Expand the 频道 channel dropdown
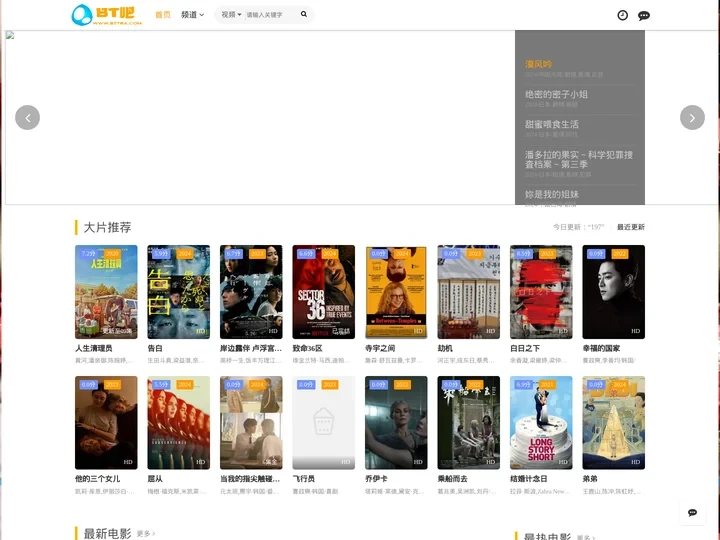Screen dimensions: 720x540 pyautogui.click(x=192, y=15)
